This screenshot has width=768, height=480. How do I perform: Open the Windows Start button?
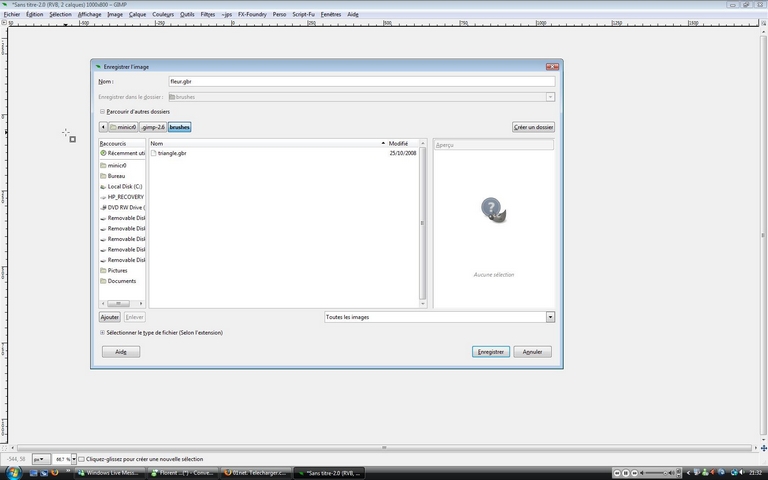[x=12, y=473]
